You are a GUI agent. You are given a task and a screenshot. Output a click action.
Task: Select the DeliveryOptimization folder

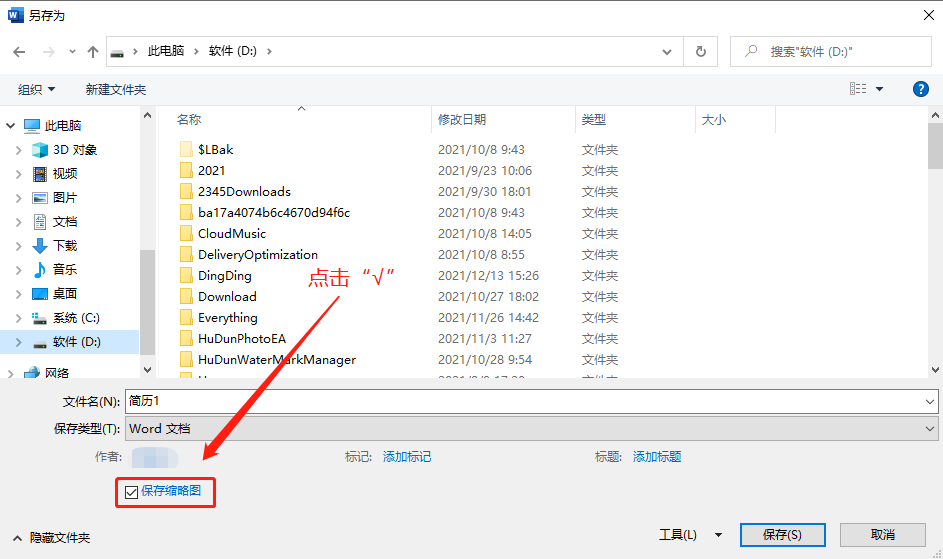pos(257,255)
